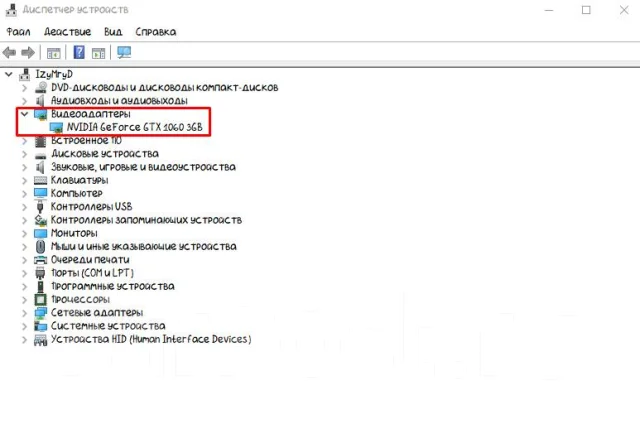Open the Действие menu
The image size is (640, 448).
click(x=67, y=32)
